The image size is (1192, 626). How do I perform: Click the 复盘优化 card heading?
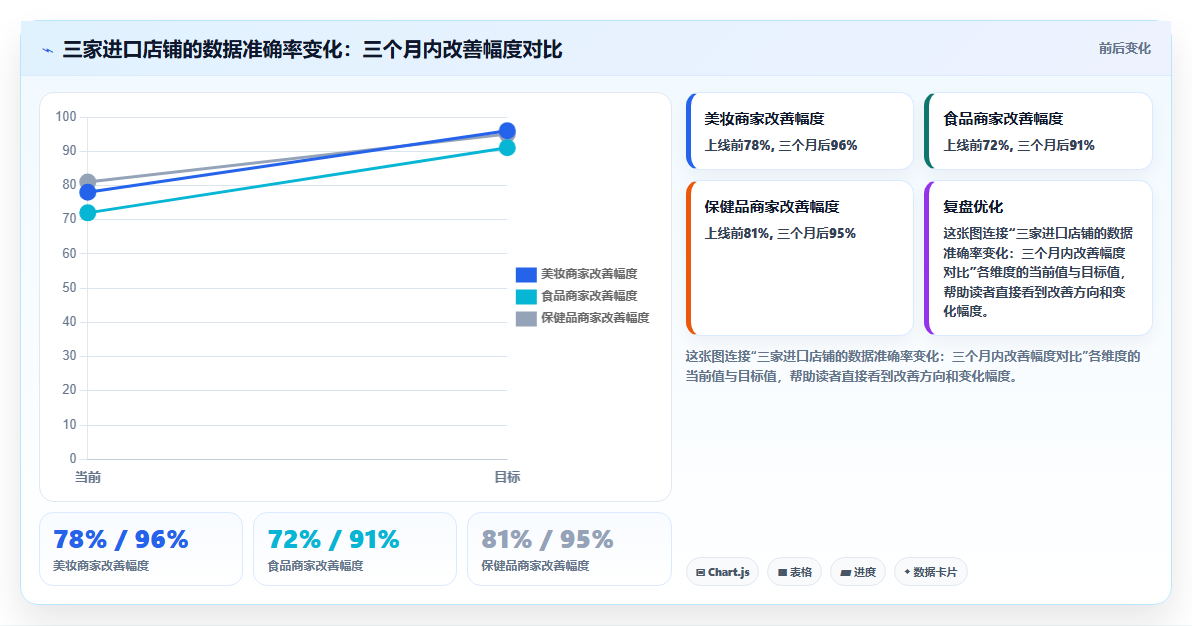pyautogui.click(x=973, y=207)
